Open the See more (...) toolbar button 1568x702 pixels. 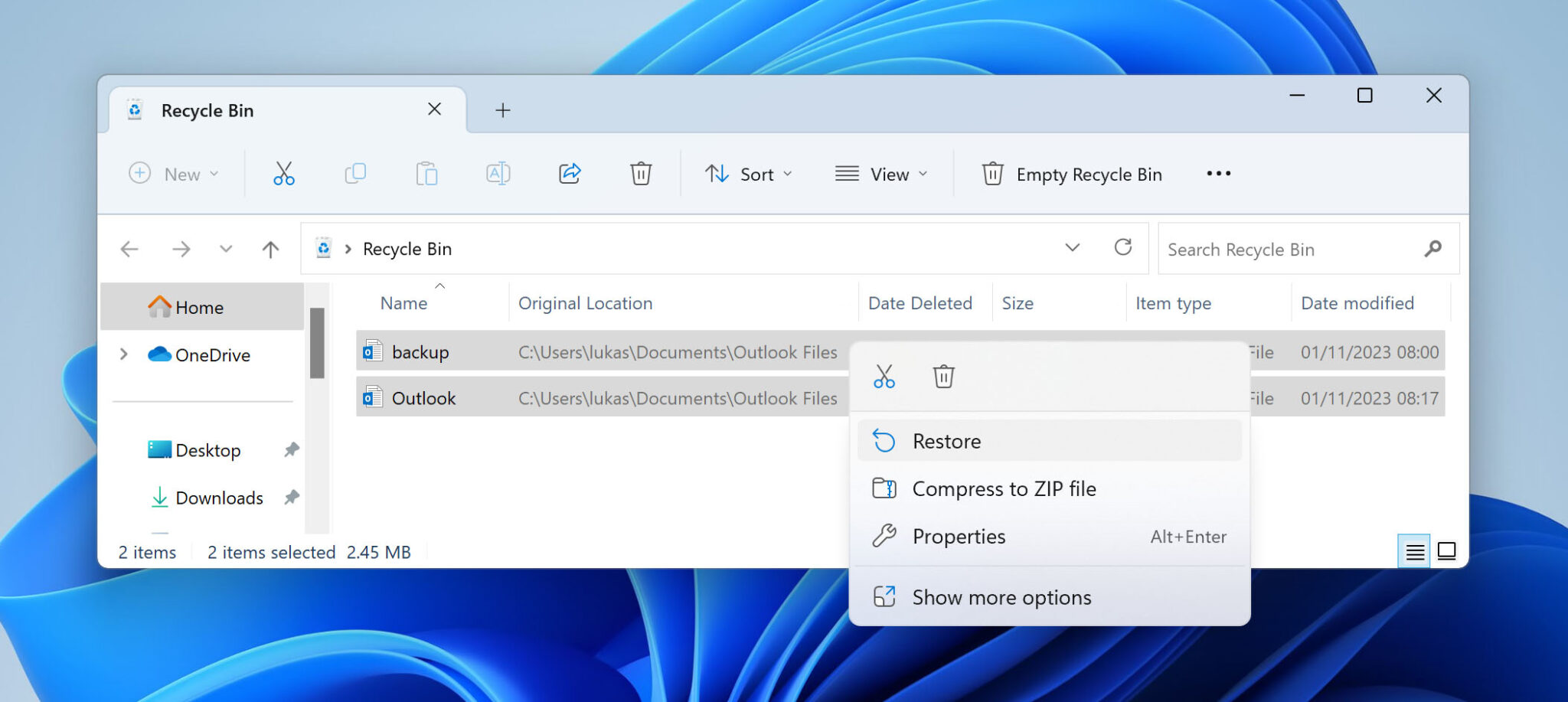pos(1217,174)
